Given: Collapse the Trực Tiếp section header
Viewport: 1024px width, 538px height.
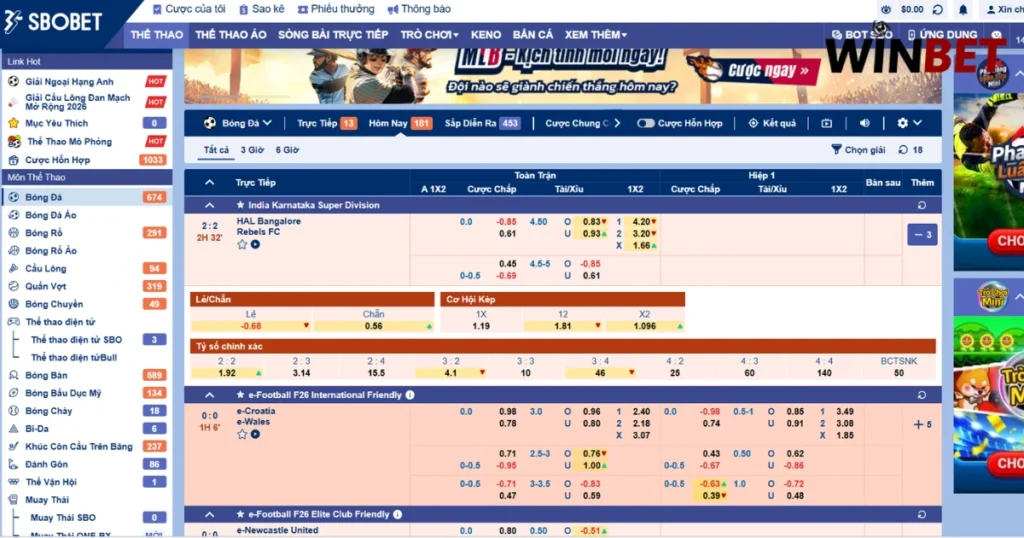Looking at the screenshot, I should point(210,182).
